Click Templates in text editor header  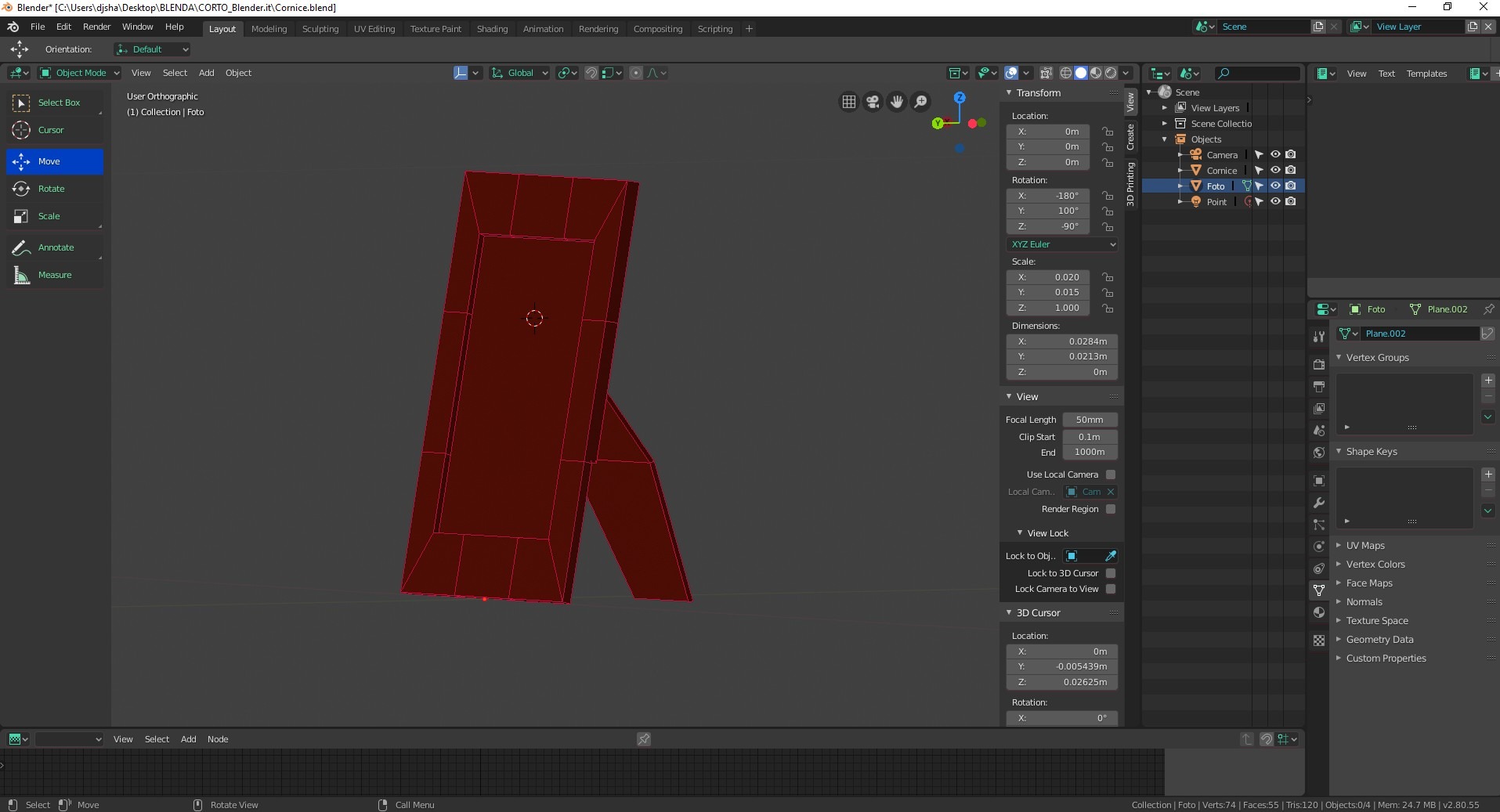click(x=1426, y=74)
